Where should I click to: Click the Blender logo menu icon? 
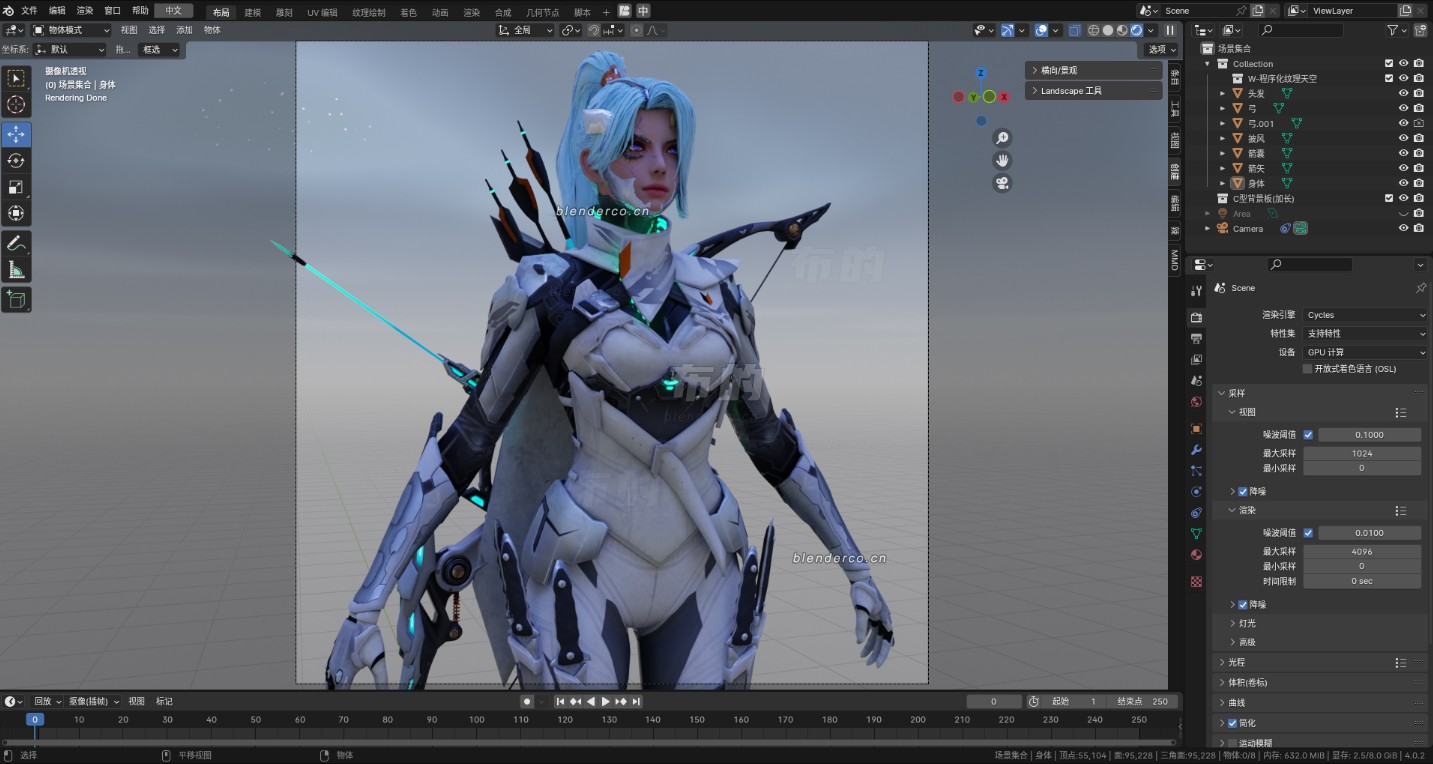tap(9, 11)
